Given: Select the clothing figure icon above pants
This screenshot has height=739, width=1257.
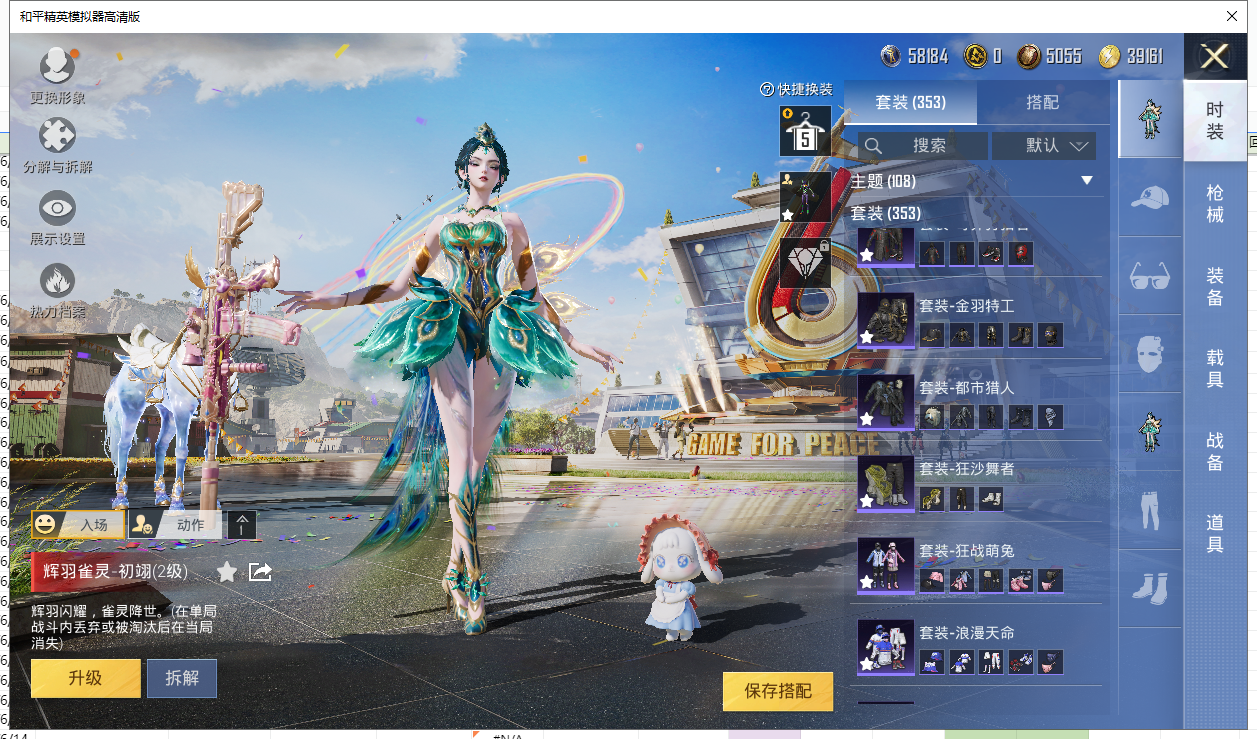Looking at the screenshot, I should click(x=1150, y=432).
